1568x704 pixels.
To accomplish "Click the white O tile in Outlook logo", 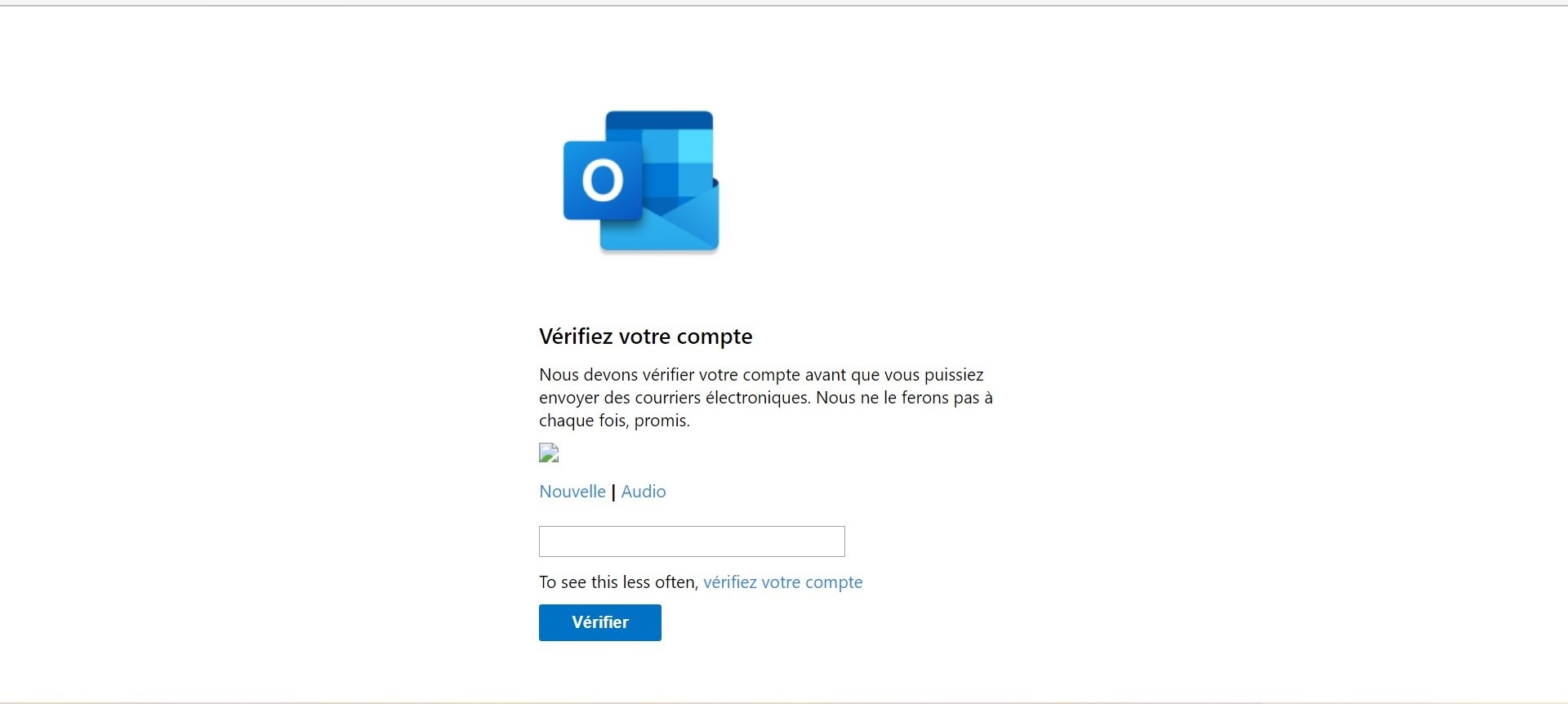I will tap(603, 180).
